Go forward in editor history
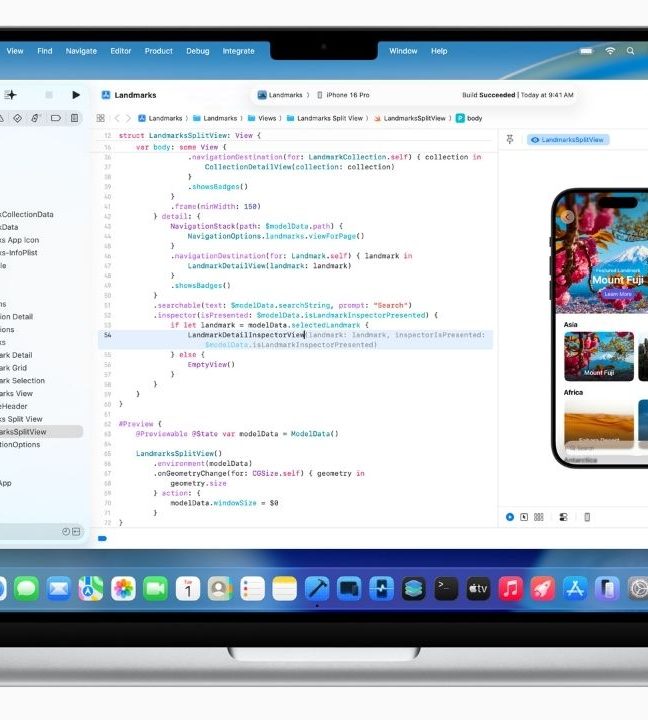 pyautogui.click(x=128, y=118)
